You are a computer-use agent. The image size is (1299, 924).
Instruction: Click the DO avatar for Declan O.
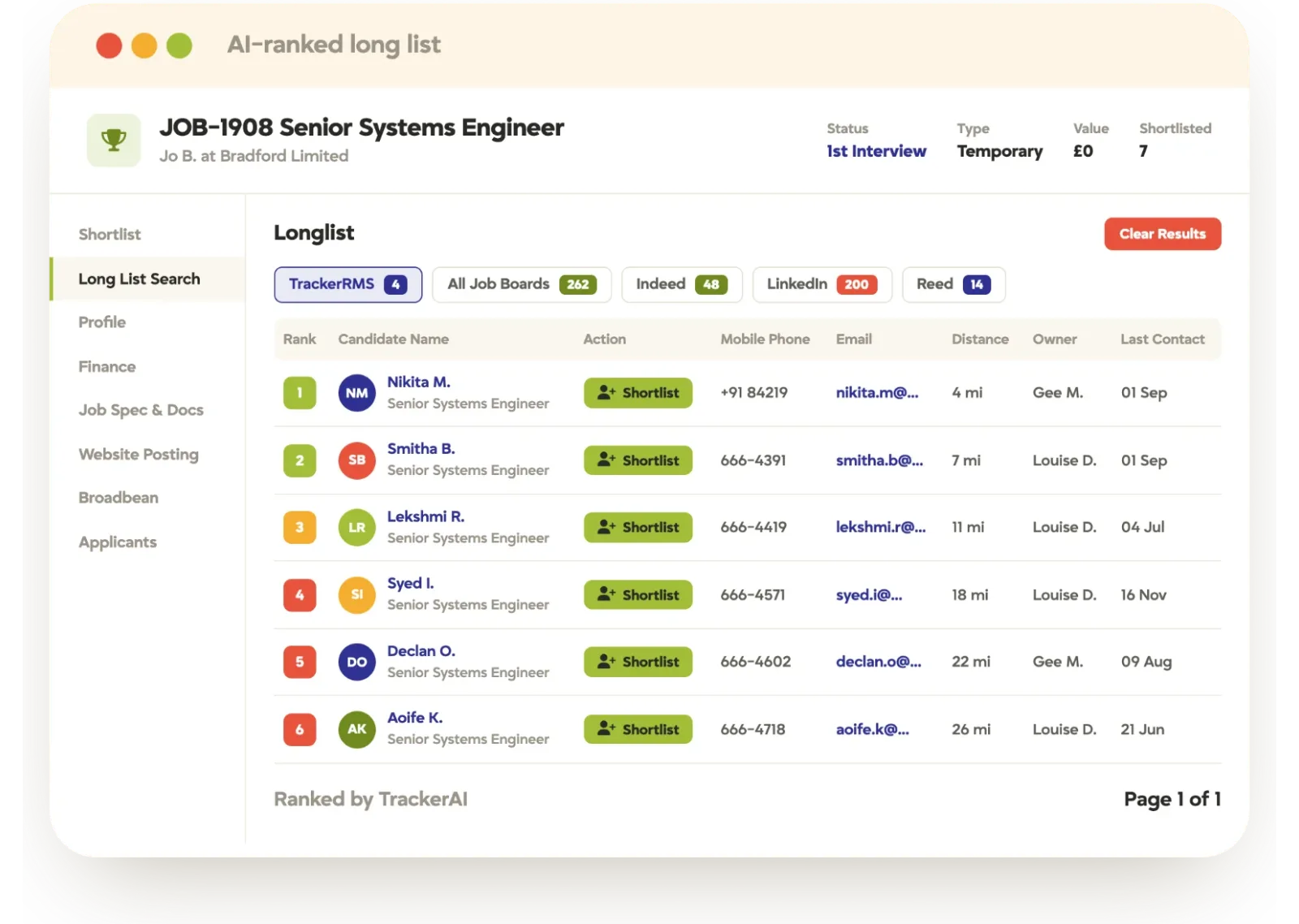[x=356, y=663]
